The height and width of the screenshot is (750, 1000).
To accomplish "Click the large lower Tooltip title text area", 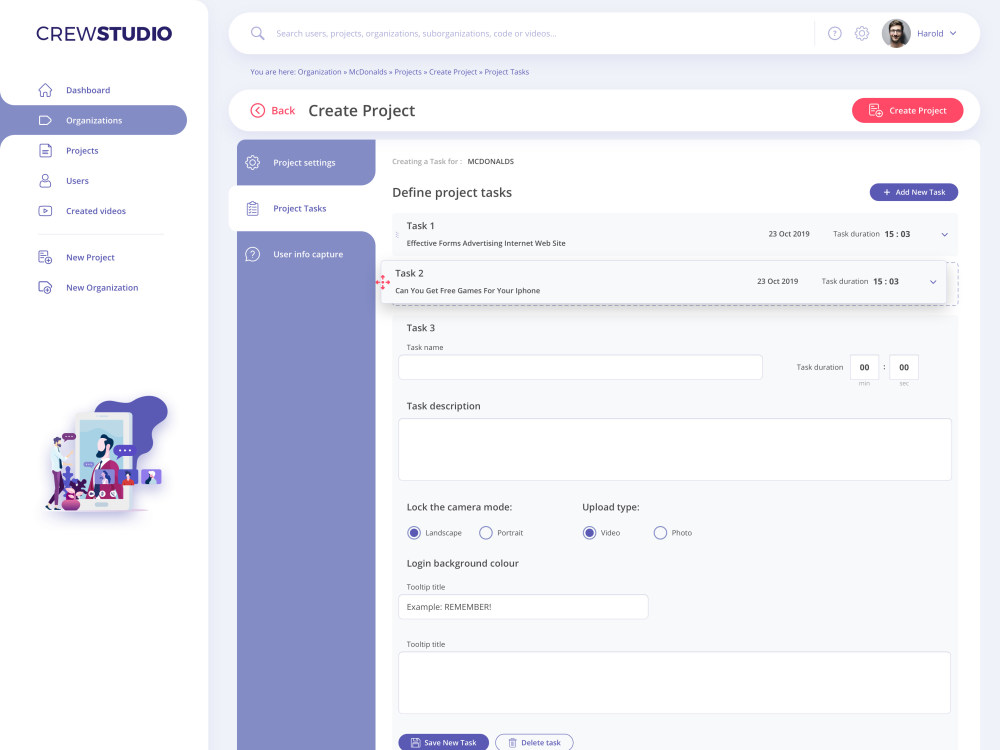I will pos(674,682).
